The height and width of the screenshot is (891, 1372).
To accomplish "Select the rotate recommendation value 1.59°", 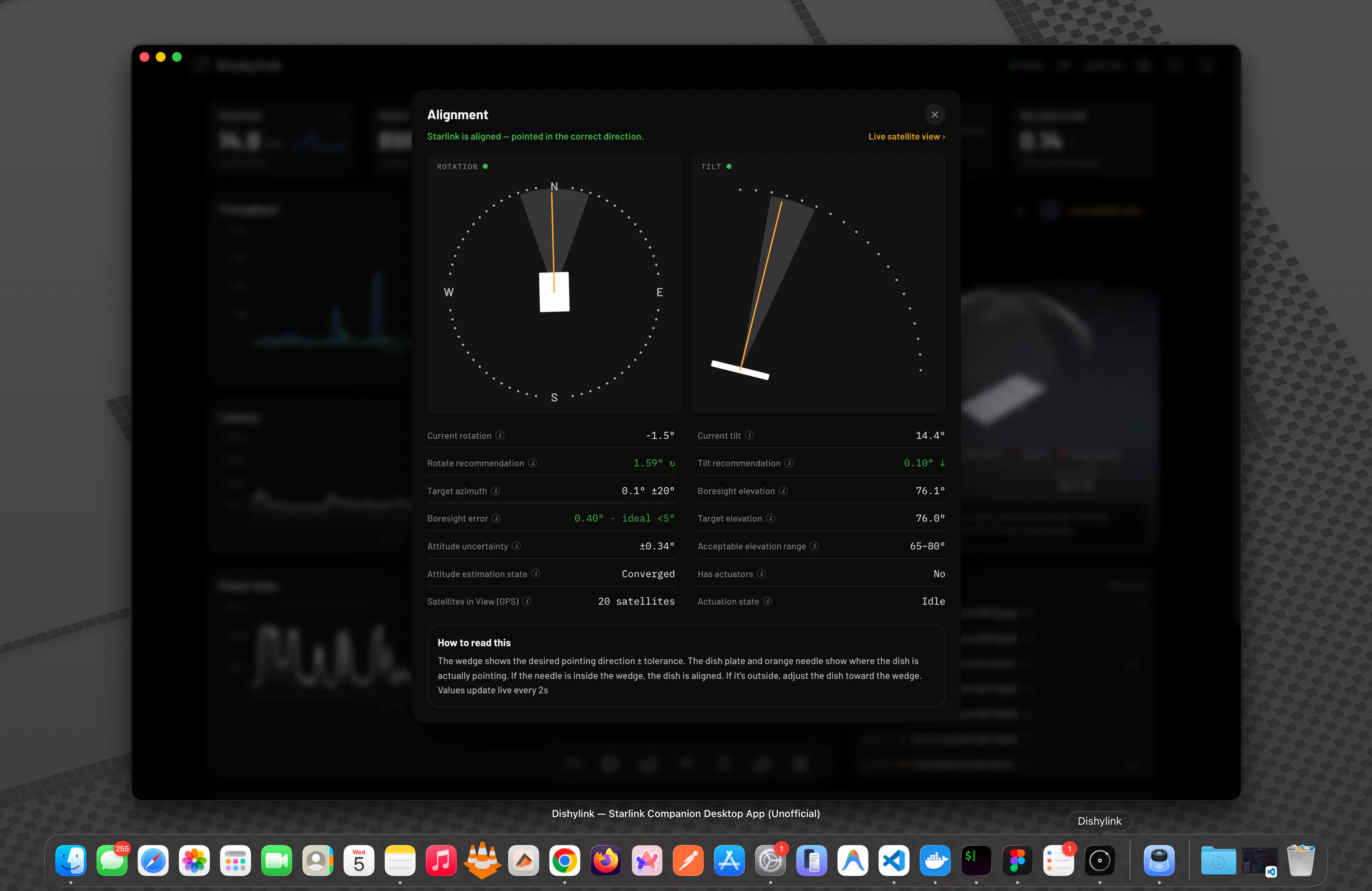I will 648,463.
